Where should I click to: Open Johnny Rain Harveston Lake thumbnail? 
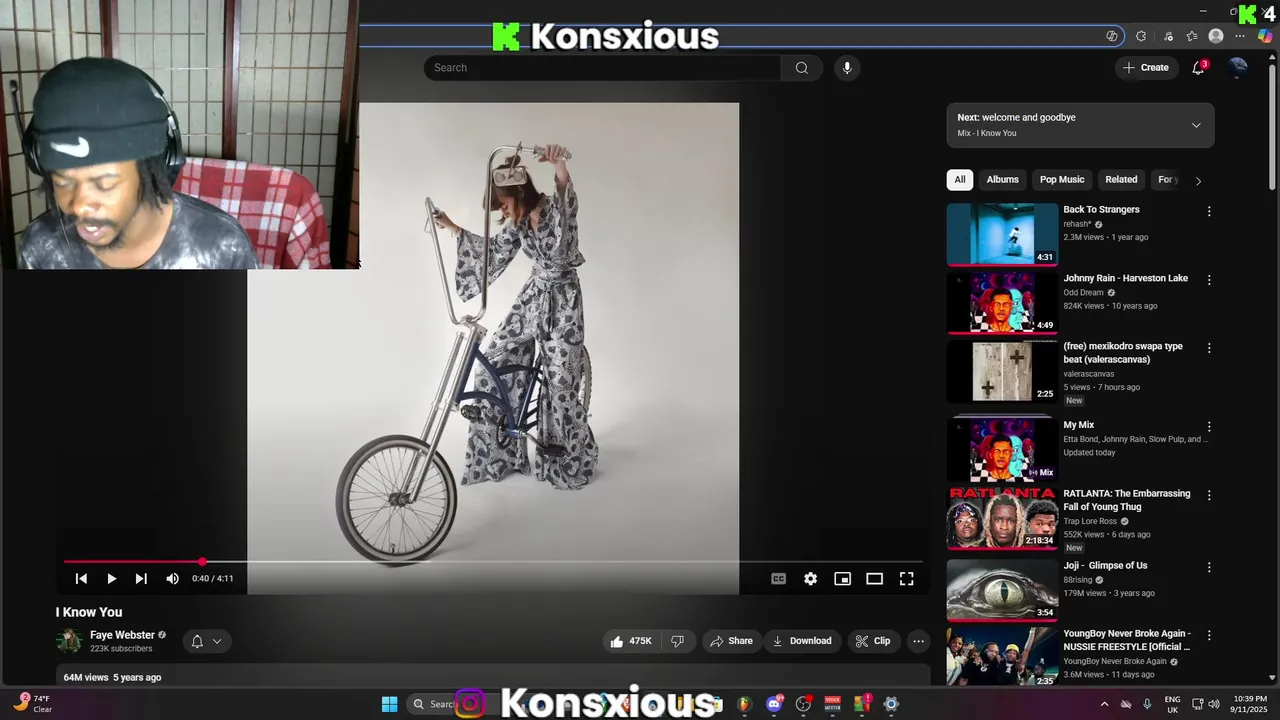point(1002,303)
